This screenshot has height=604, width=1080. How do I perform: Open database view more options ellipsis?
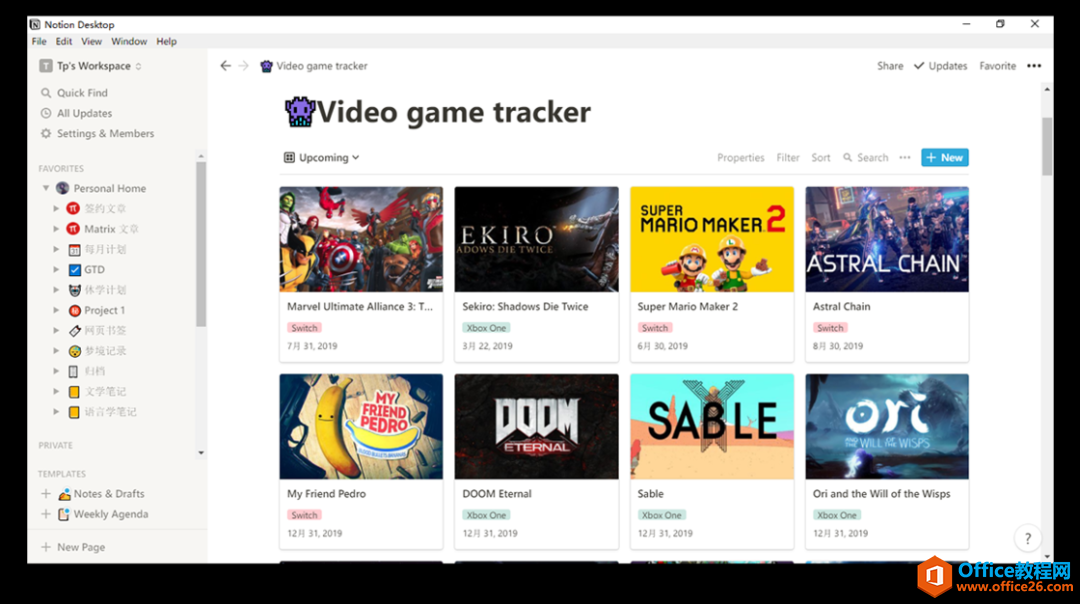[904, 158]
